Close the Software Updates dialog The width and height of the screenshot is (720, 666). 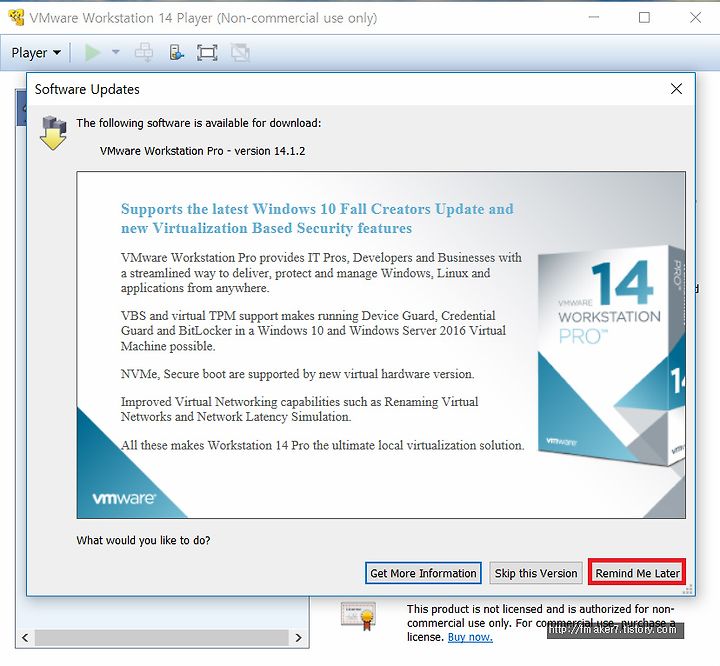tap(676, 89)
